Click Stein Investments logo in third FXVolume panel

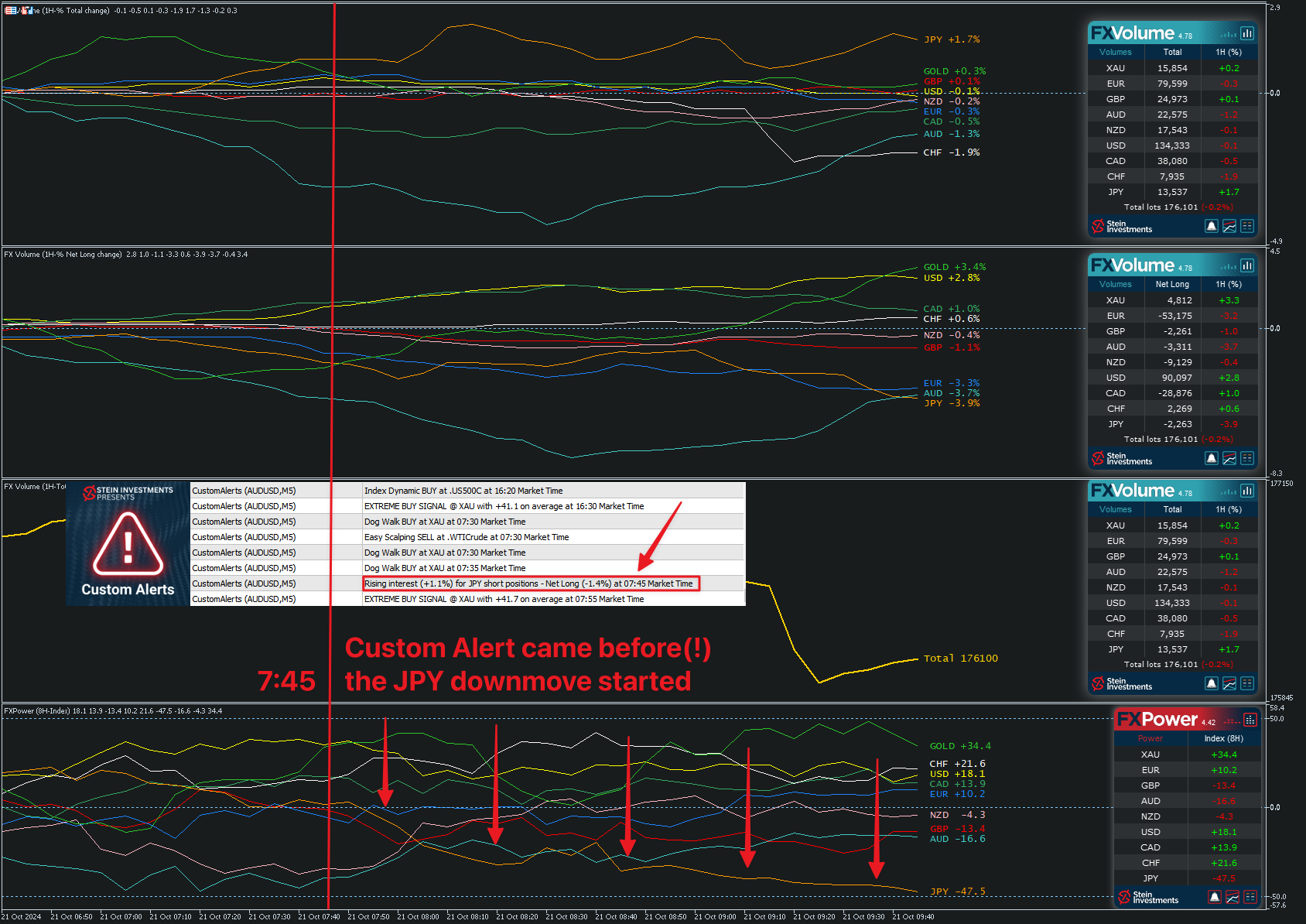click(1122, 683)
